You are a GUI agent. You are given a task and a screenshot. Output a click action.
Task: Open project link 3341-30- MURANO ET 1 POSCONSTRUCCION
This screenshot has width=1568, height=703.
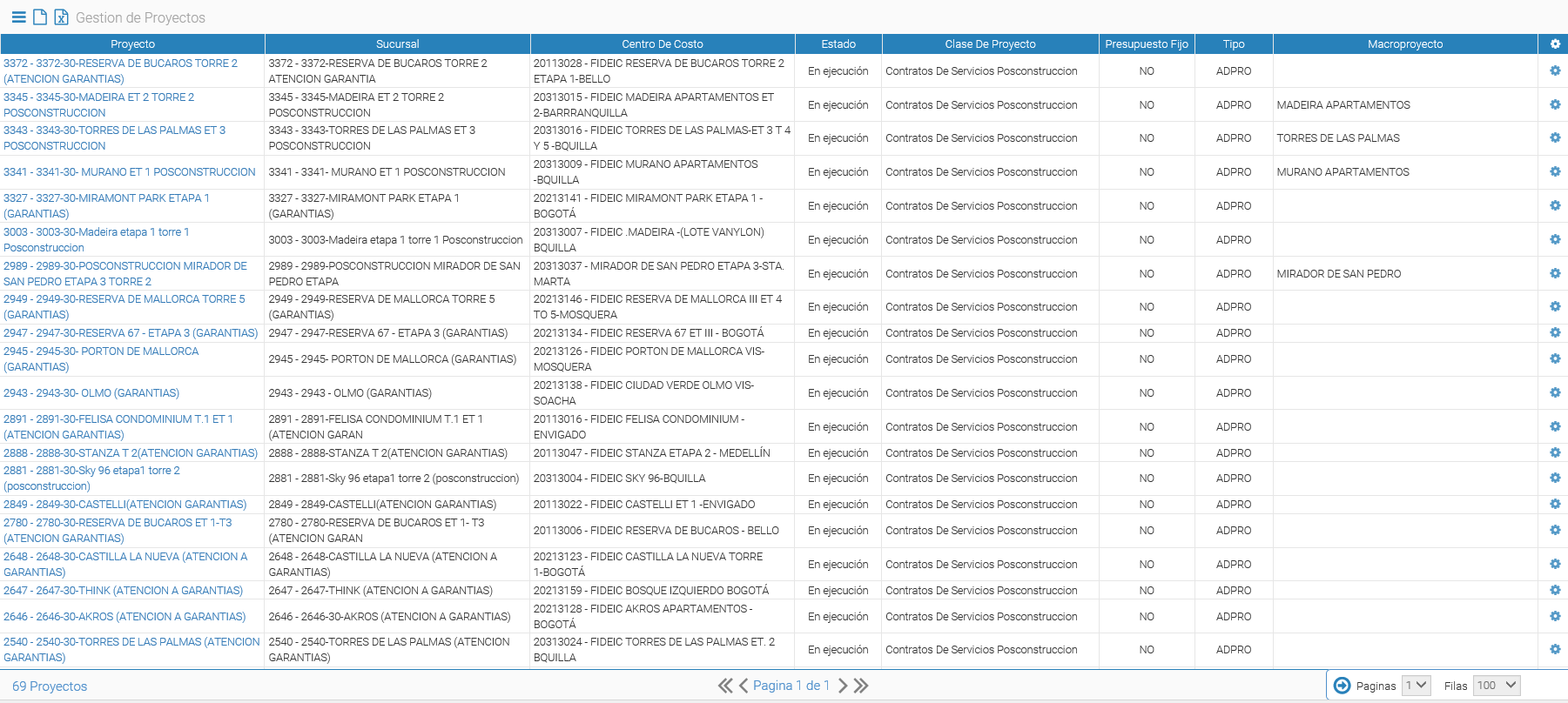pos(130,171)
